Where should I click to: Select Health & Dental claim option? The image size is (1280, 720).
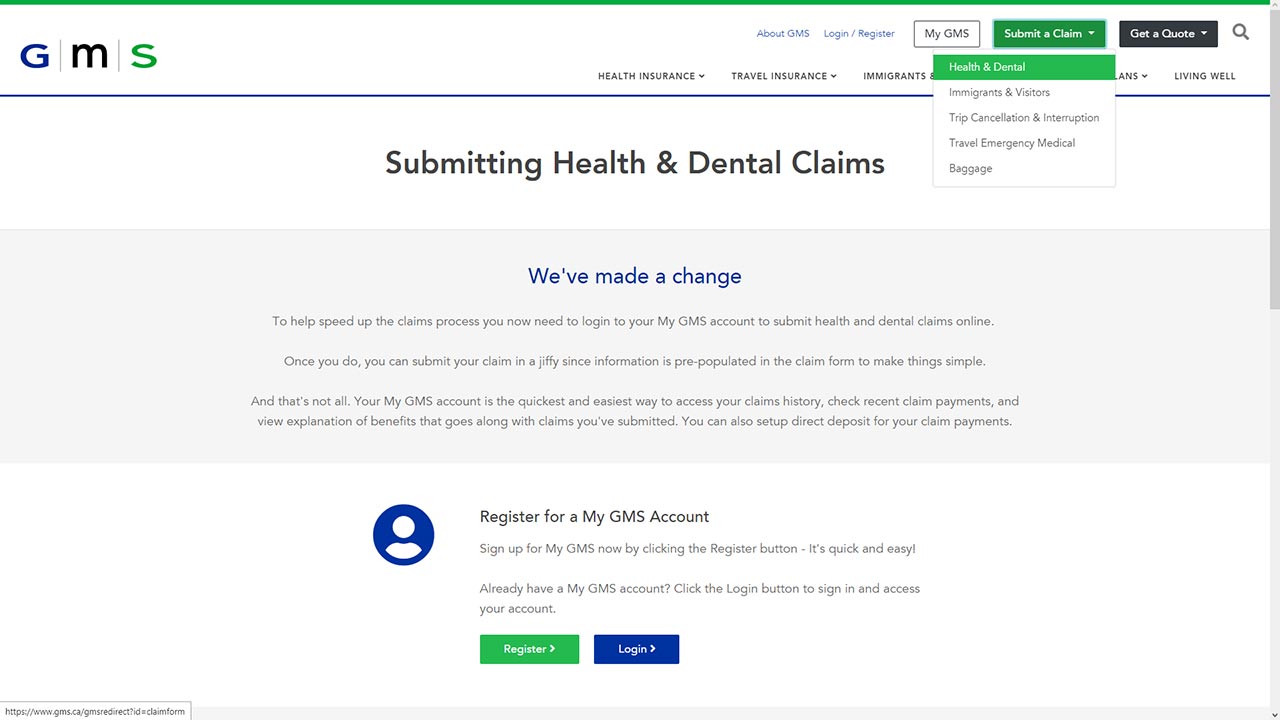click(1024, 67)
